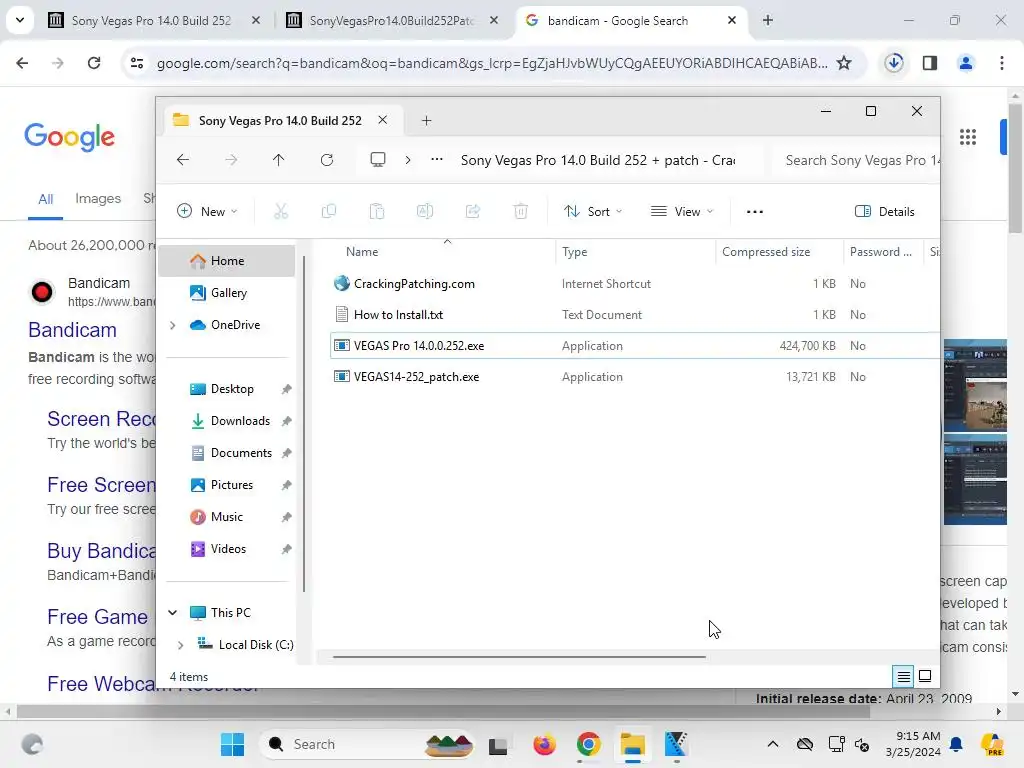This screenshot has width=1024, height=768.
Task: Open the Bandicam result title link
Action: (x=72, y=330)
